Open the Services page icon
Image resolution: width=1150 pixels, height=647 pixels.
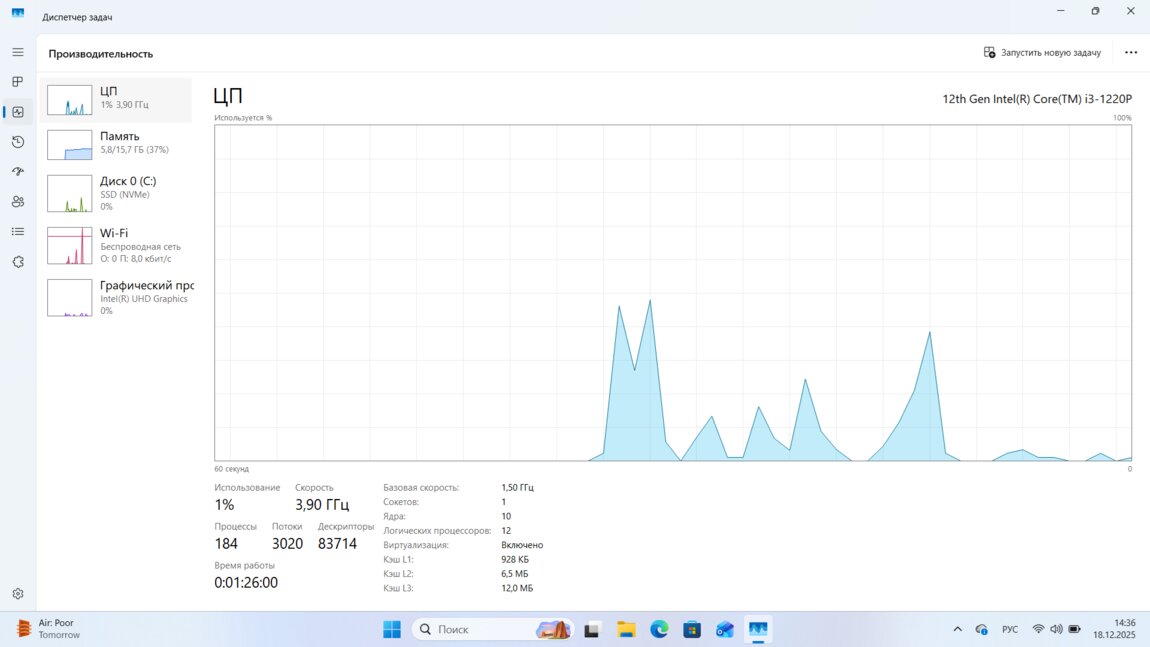point(18,262)
